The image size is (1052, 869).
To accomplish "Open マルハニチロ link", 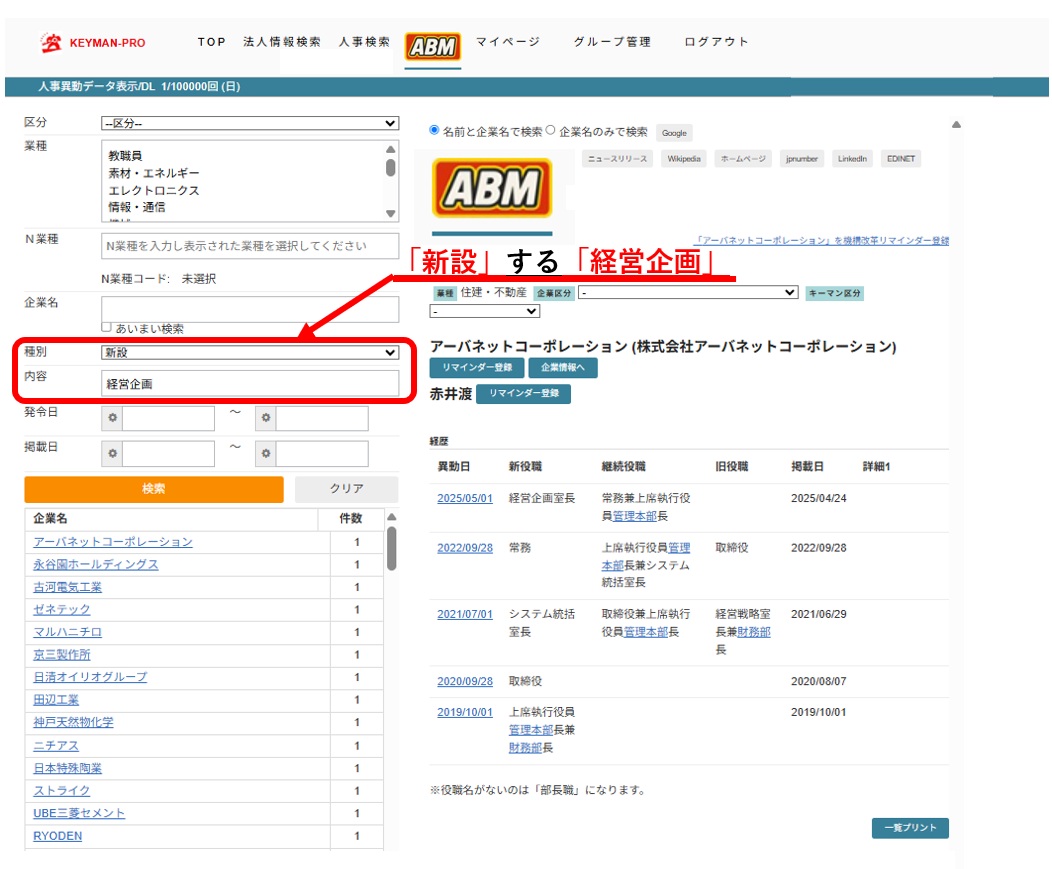I will (x=68, y=632).
